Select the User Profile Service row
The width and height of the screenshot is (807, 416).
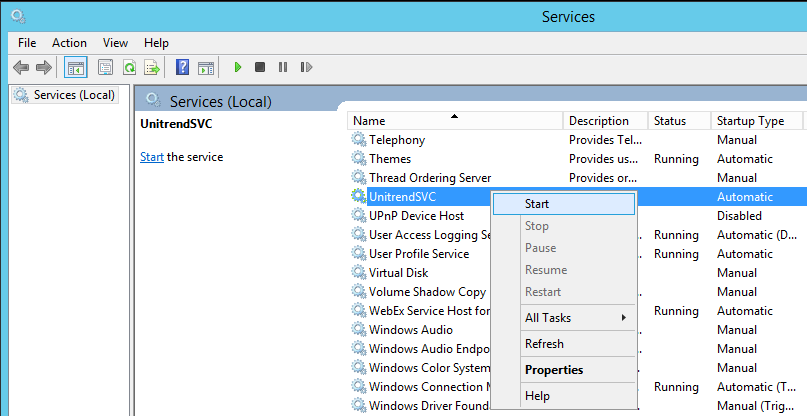pyautogui.click(x=420, y=254)
